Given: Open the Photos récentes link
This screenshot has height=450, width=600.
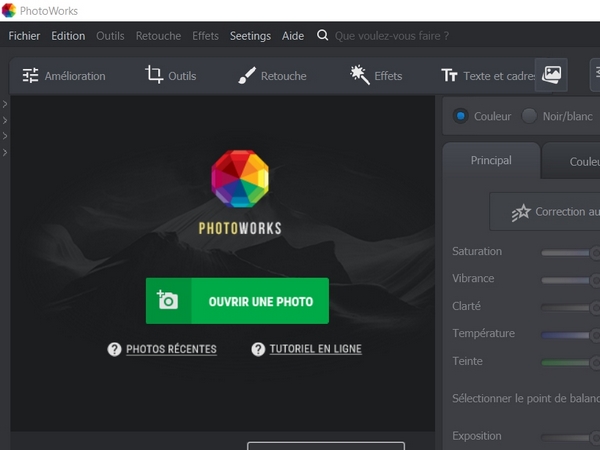Looking at the screenshot, I should coord(171,349).
